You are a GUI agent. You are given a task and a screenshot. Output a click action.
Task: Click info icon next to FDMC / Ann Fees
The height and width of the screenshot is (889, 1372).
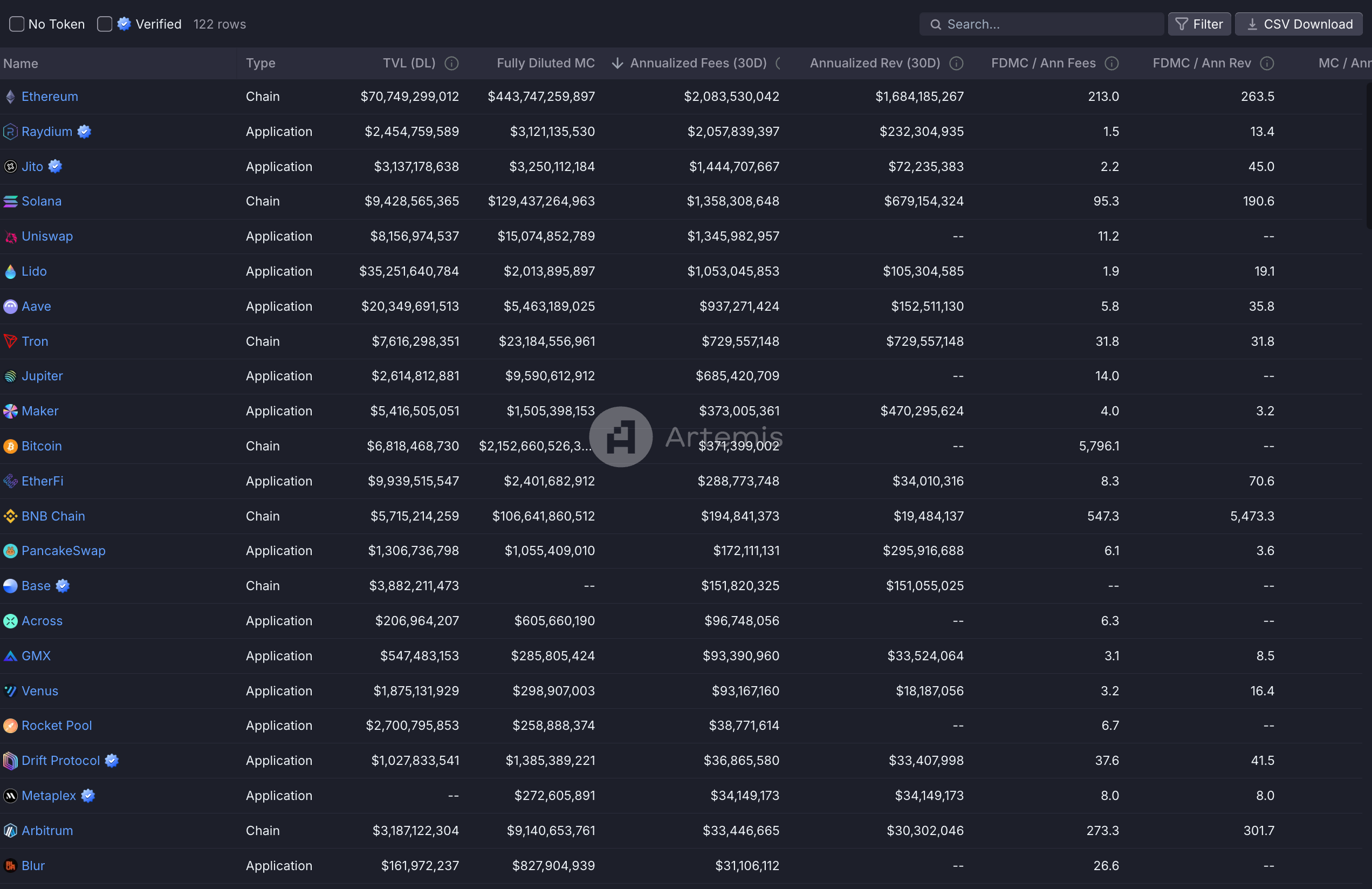pyautogui.click(x=1112, y=64)
